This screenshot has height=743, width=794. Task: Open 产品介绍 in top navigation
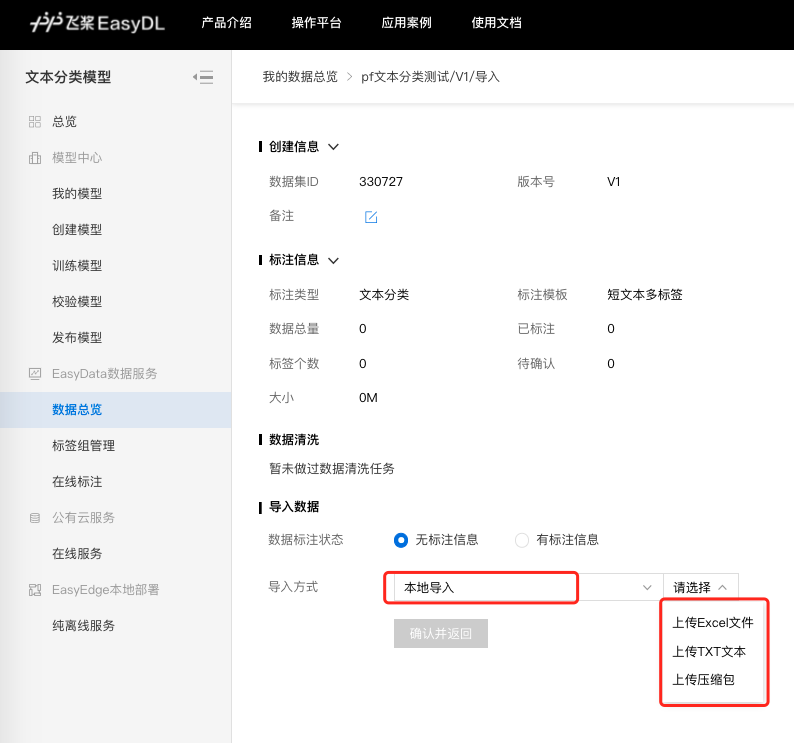(227, 23)
